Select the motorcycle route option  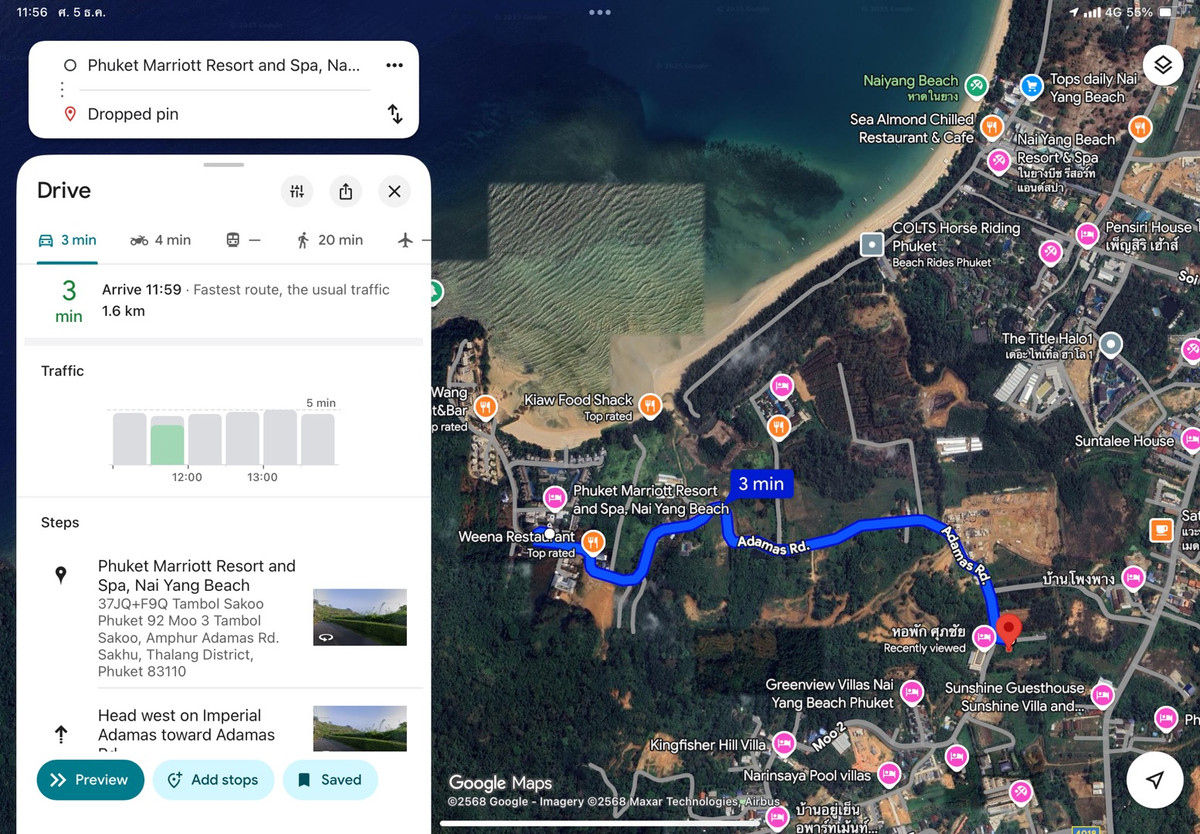point(160,240)
